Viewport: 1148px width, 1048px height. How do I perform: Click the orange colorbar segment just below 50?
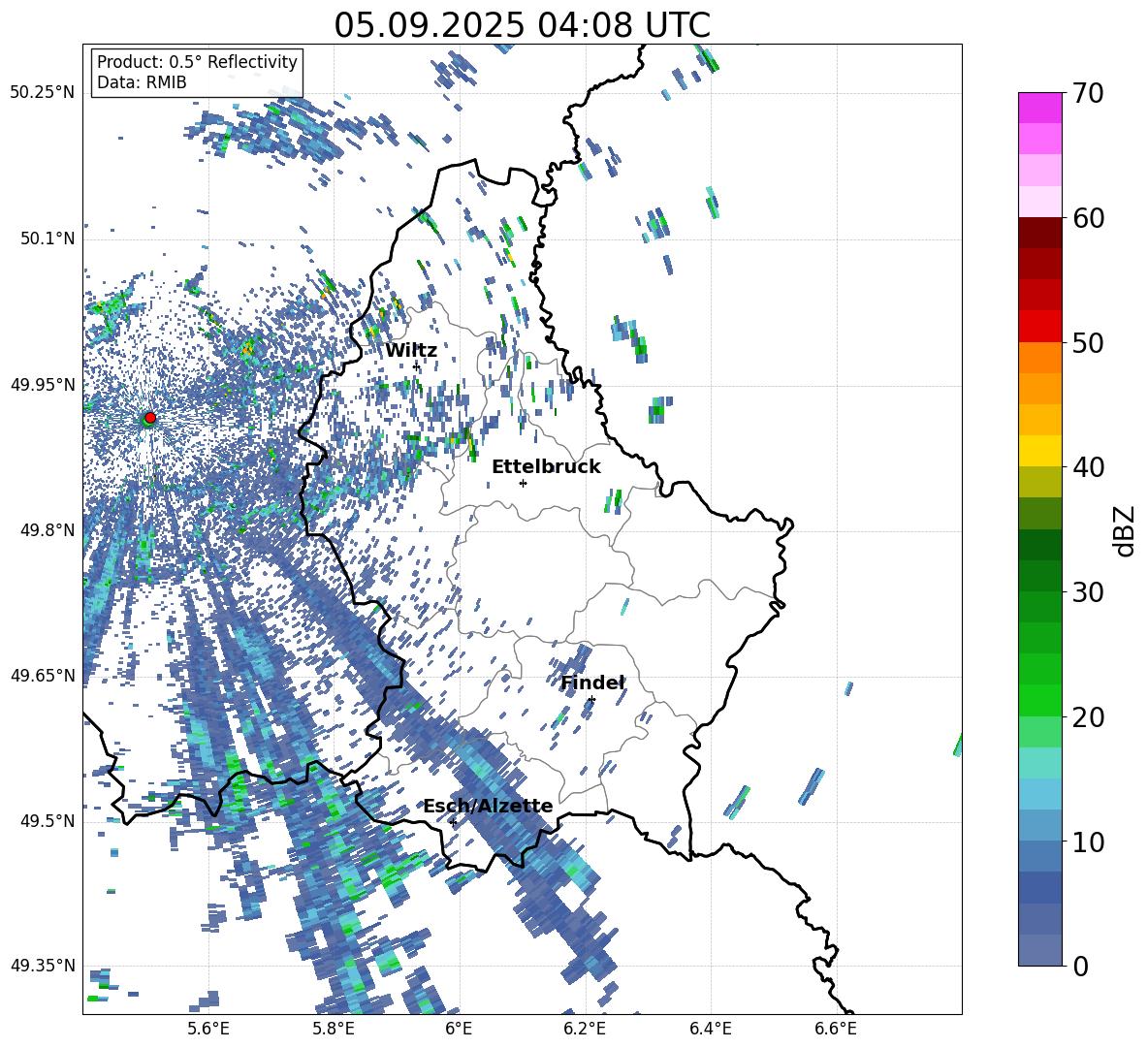[1039, 358]
